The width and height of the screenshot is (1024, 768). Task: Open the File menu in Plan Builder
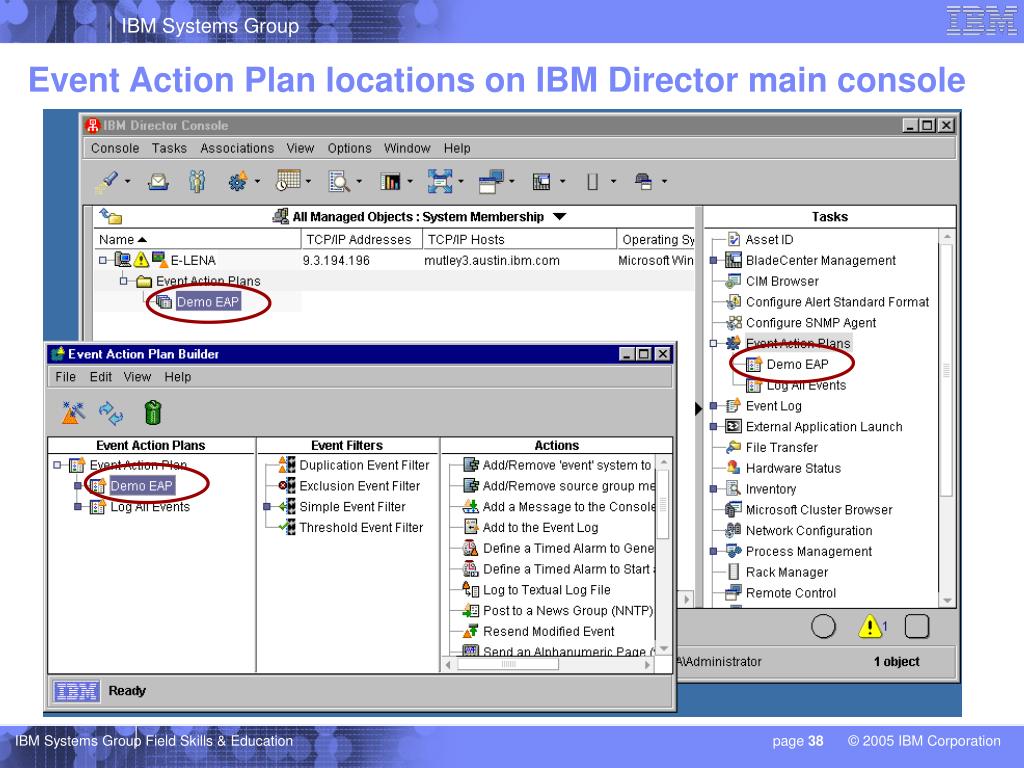pyautogui.click(x=65, y=377)
